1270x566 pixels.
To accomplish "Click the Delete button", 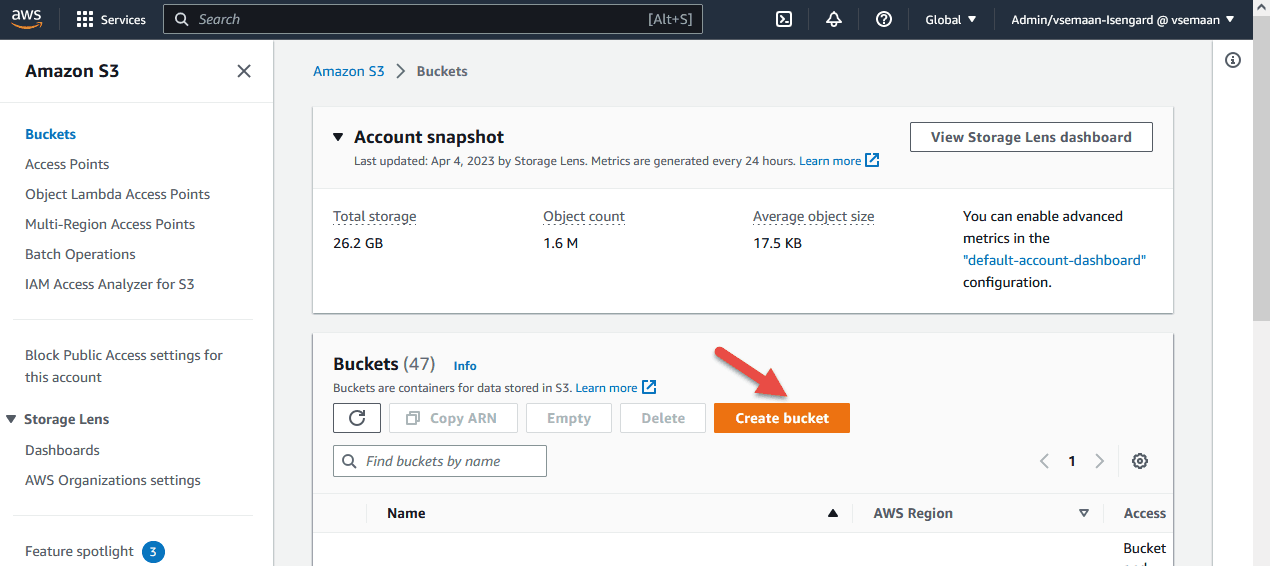I will [x=663, y=418].
